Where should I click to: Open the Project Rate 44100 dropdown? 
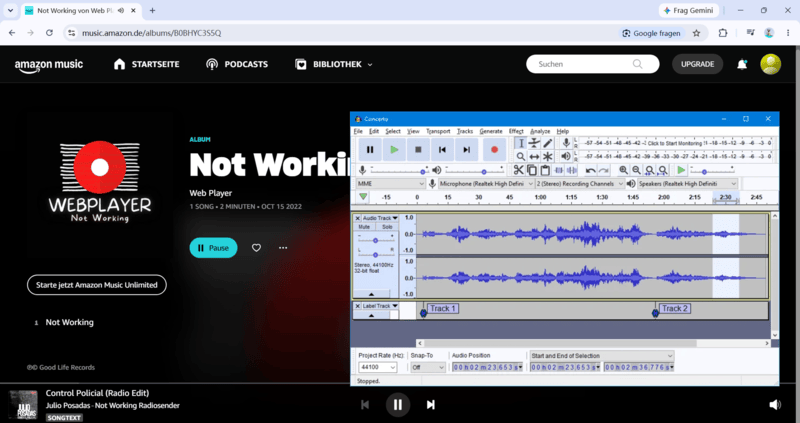click(378, 367)
